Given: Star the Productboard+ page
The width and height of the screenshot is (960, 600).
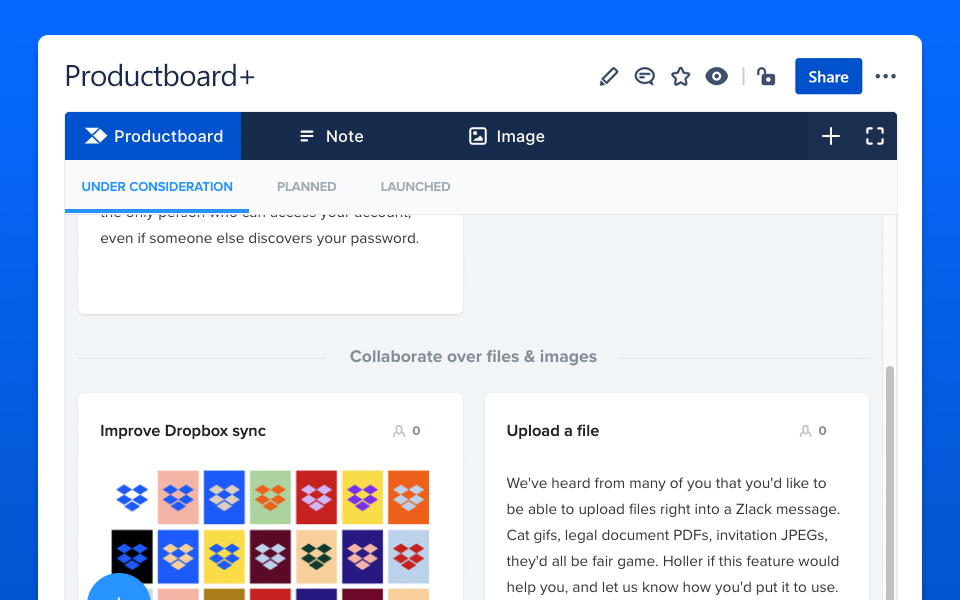Looking at the screenshot, I should 680,77.
